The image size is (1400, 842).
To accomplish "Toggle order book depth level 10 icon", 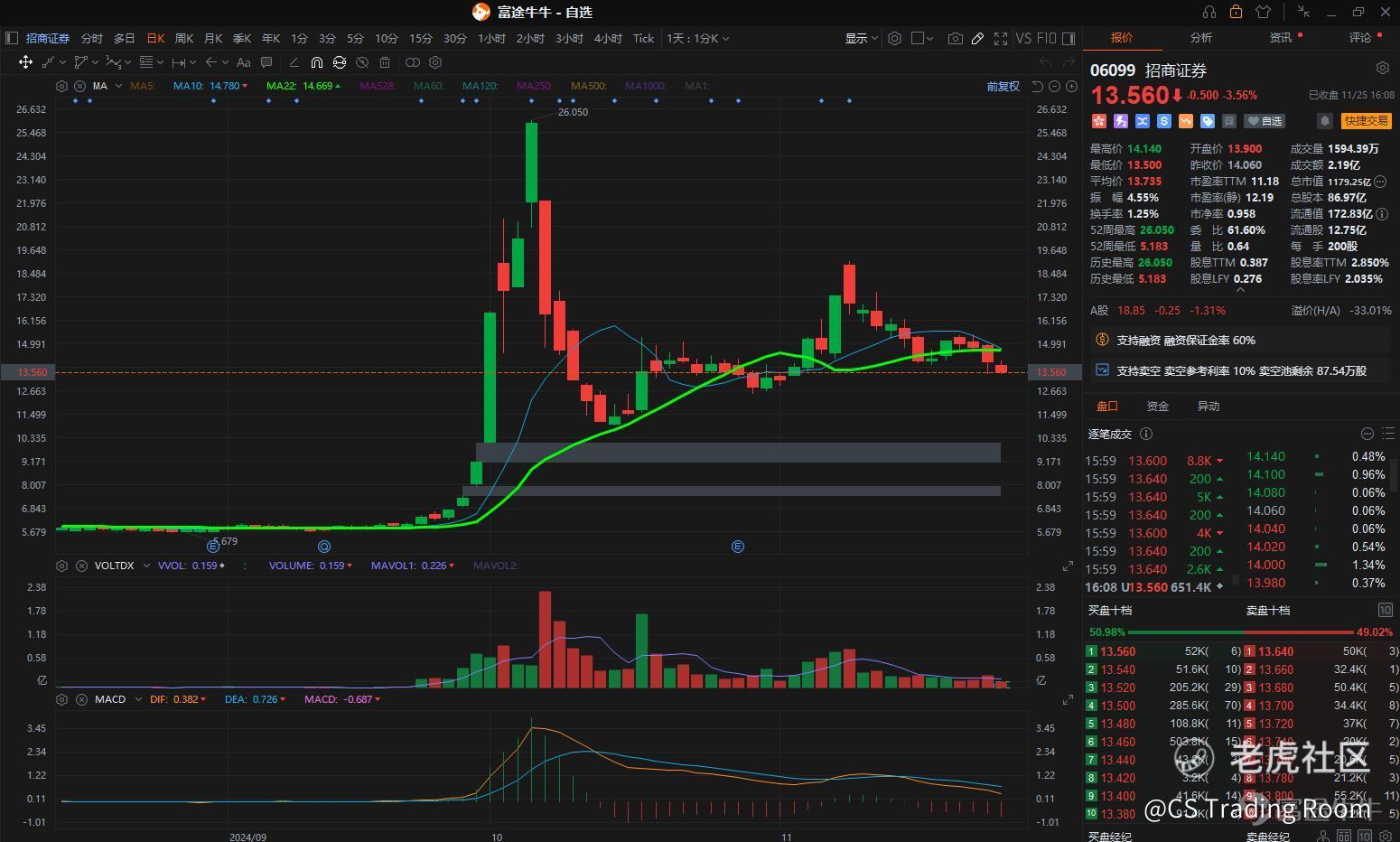I will [1385, 610].
